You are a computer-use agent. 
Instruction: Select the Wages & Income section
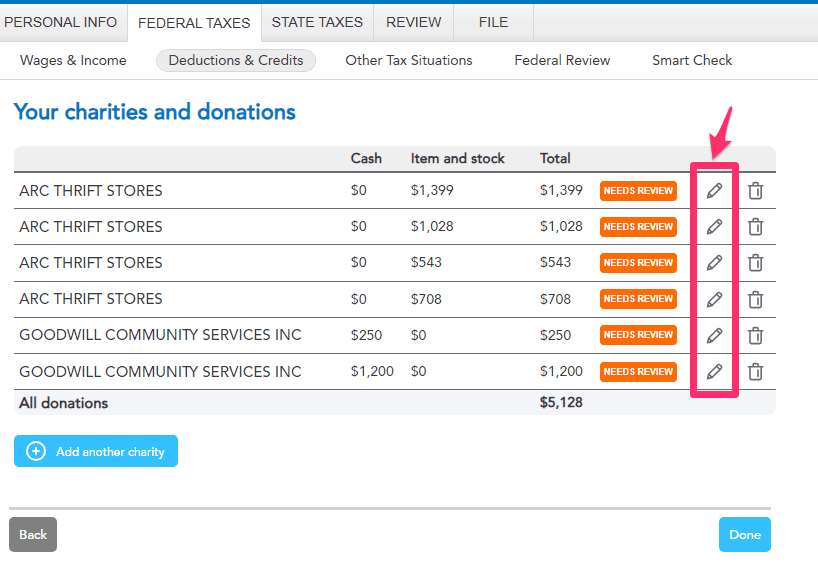pyautogui.click(x=73, y=60)
